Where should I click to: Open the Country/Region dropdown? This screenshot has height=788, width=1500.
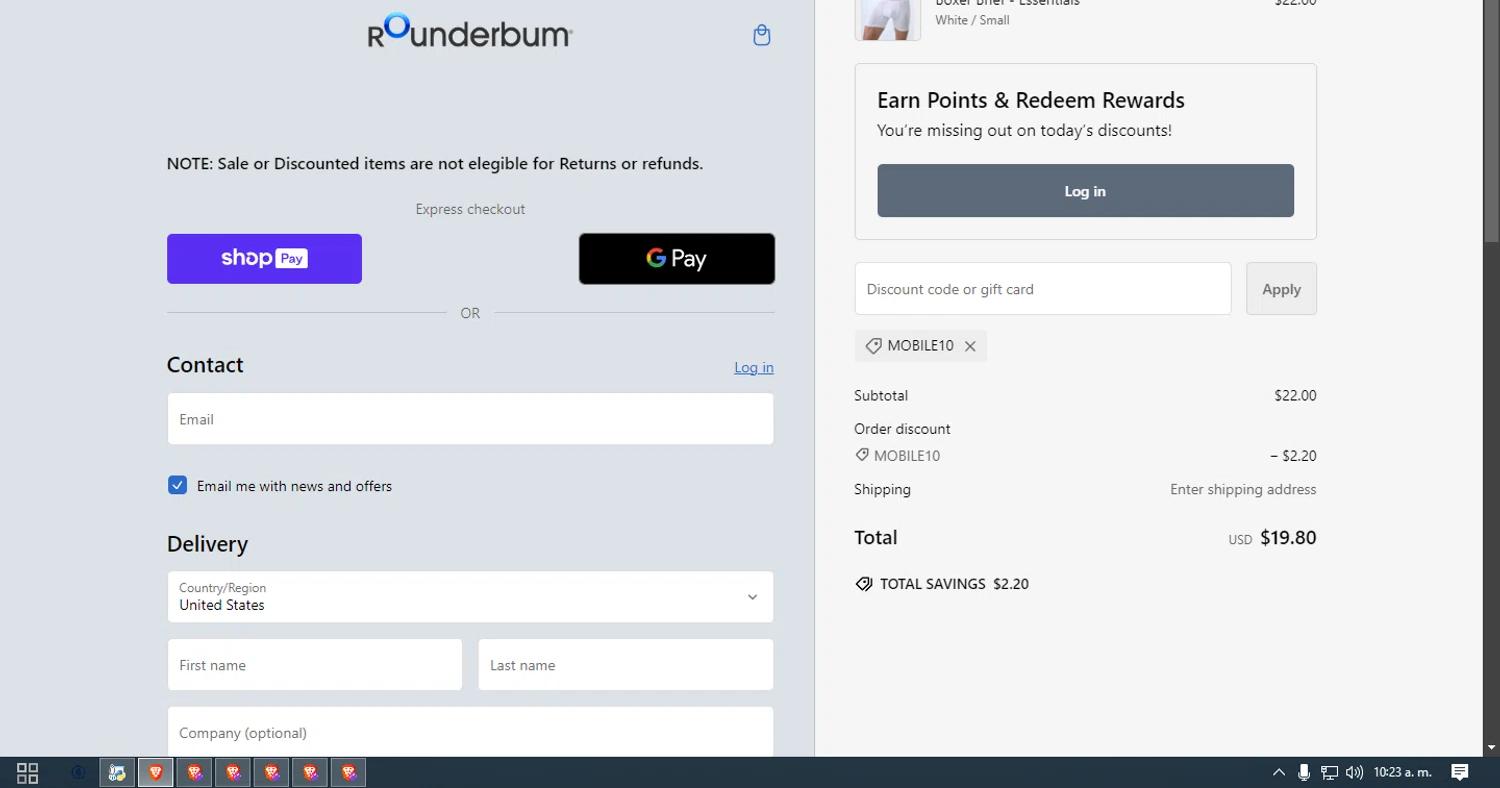click(x=470, y=597)
